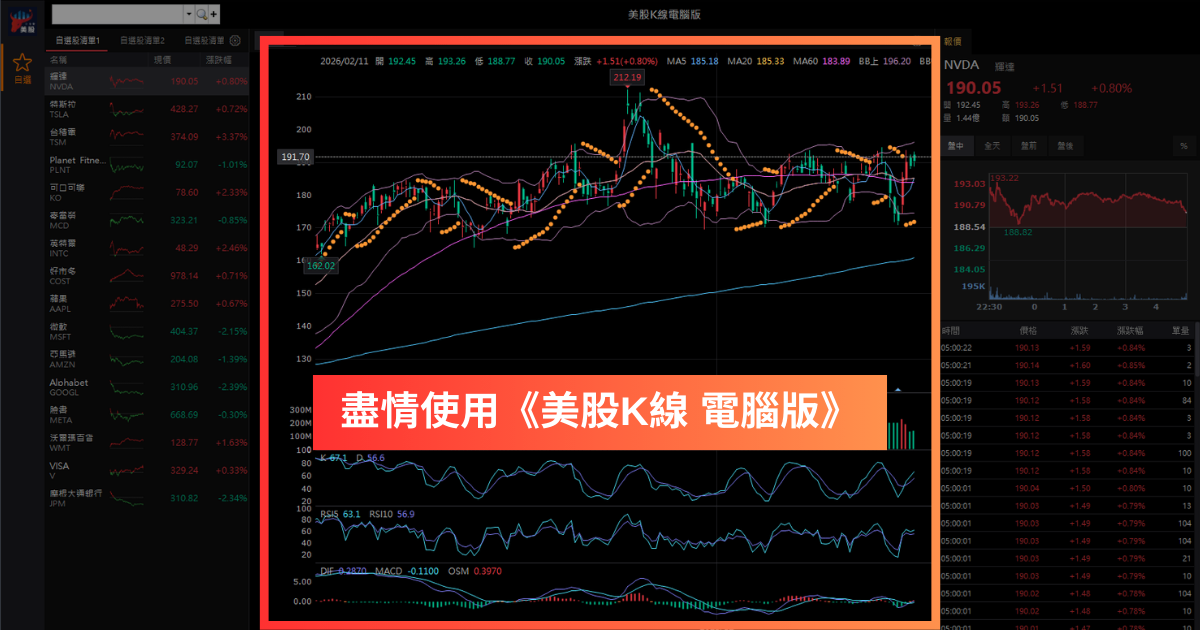Select the 報價 quote tab
This screenshot has width=1200, height=630.
[x=952, y=42]
